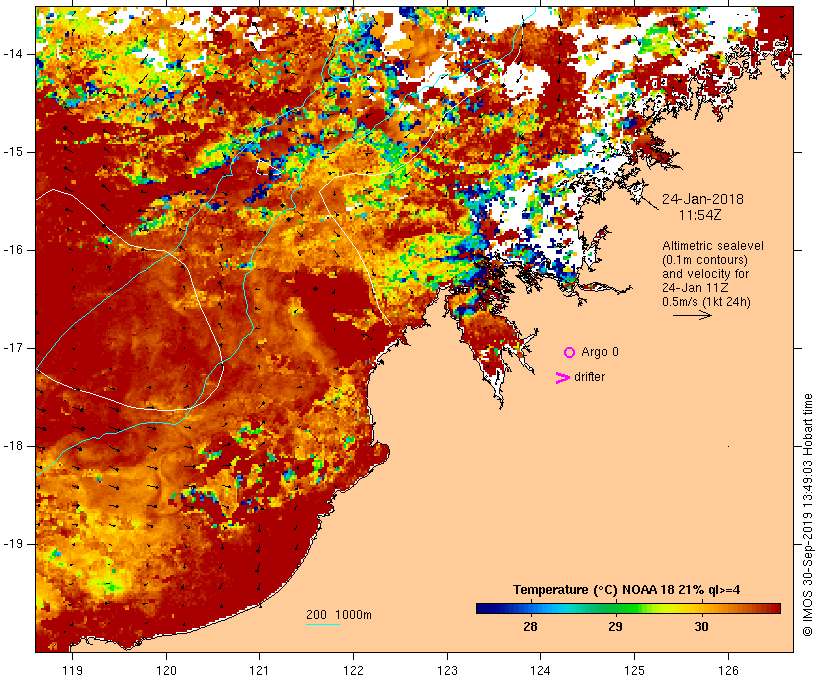
Task: Click the magenta Argo circle marker
Action: pos(570,352)
